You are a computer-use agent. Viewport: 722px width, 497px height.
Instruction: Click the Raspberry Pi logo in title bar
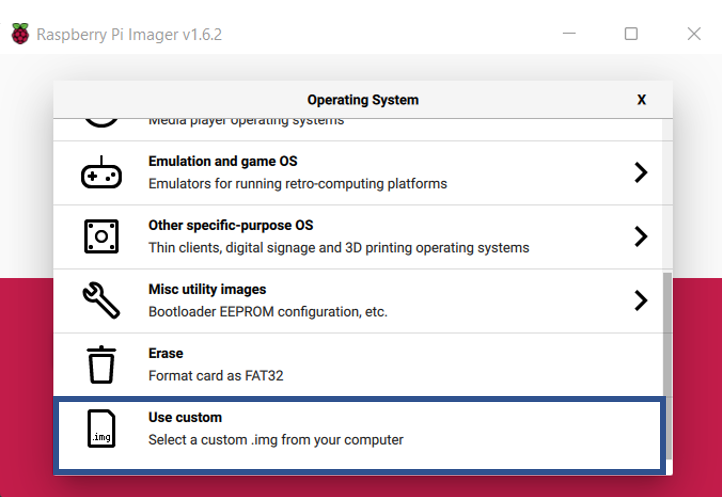(x=20, y=34)
